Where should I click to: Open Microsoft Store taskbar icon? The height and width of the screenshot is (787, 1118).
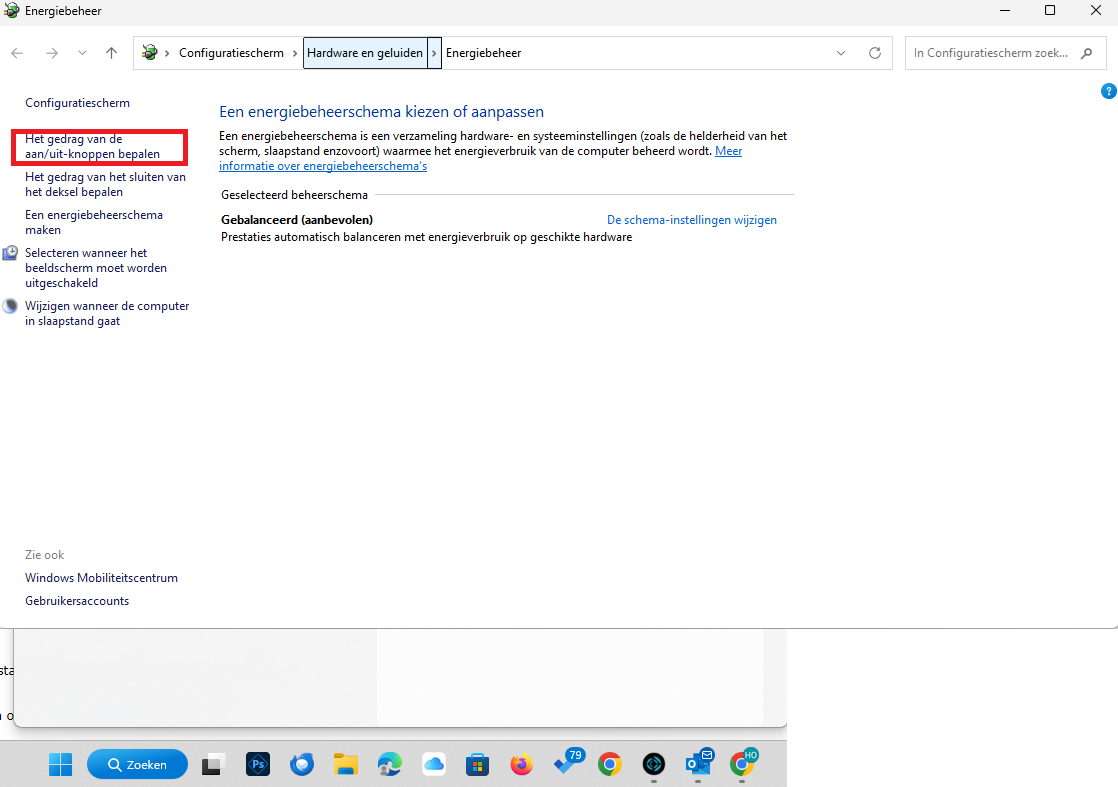pyautogui.click(x=477, y=765)
